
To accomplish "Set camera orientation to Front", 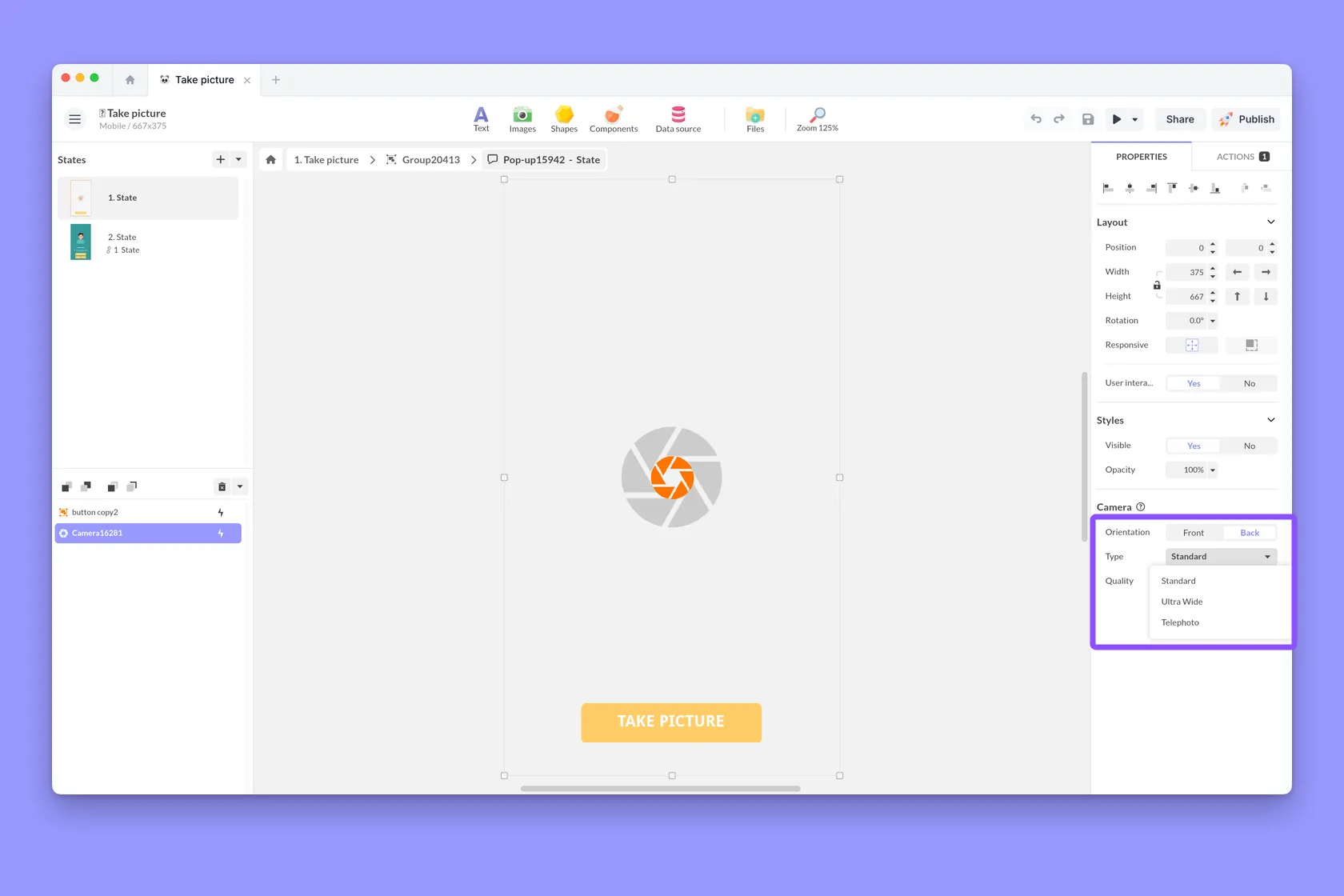I will point(1194,533).
